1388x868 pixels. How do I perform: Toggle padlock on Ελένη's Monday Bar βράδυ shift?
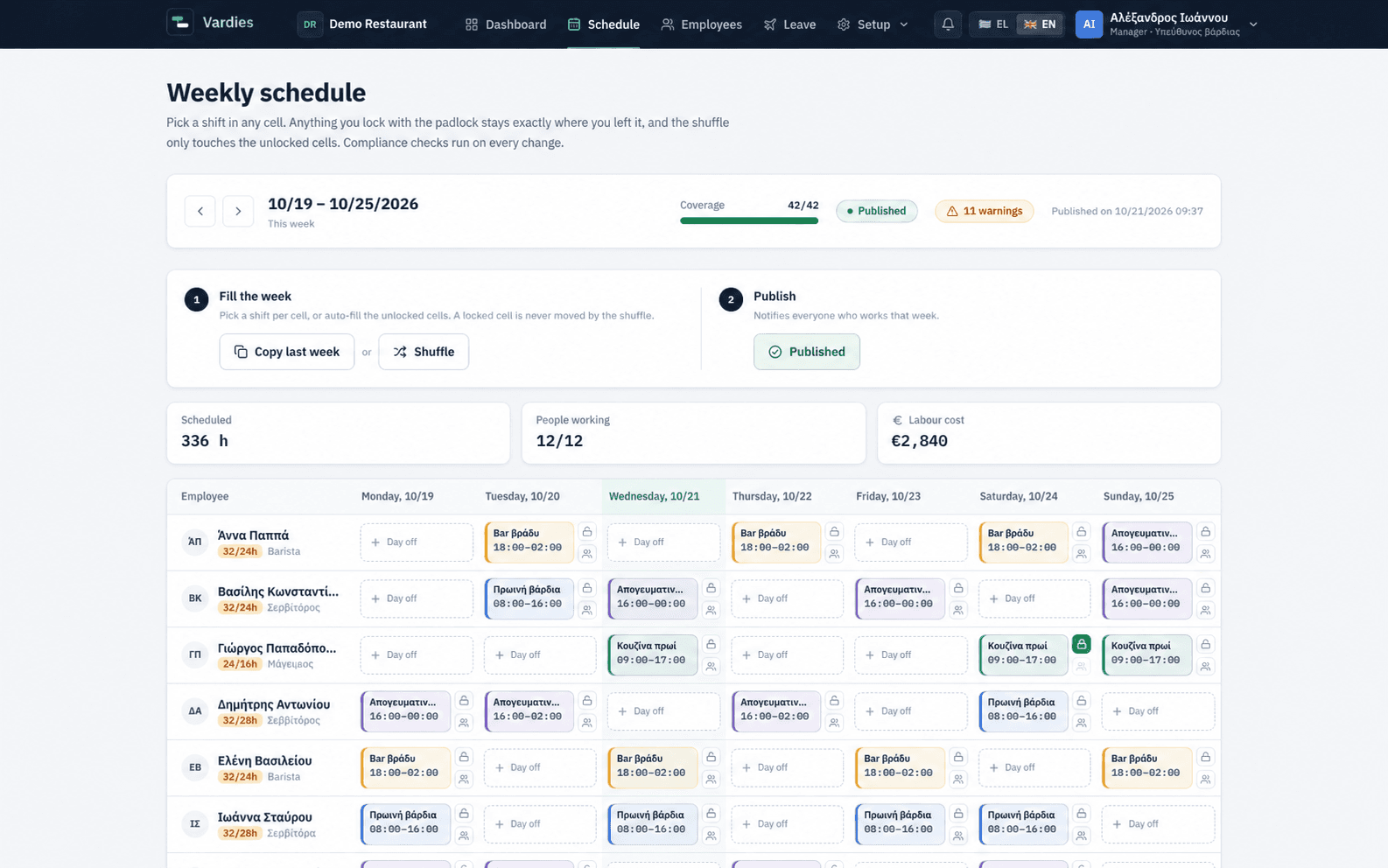pyautogui.click(x=464, y=757)
